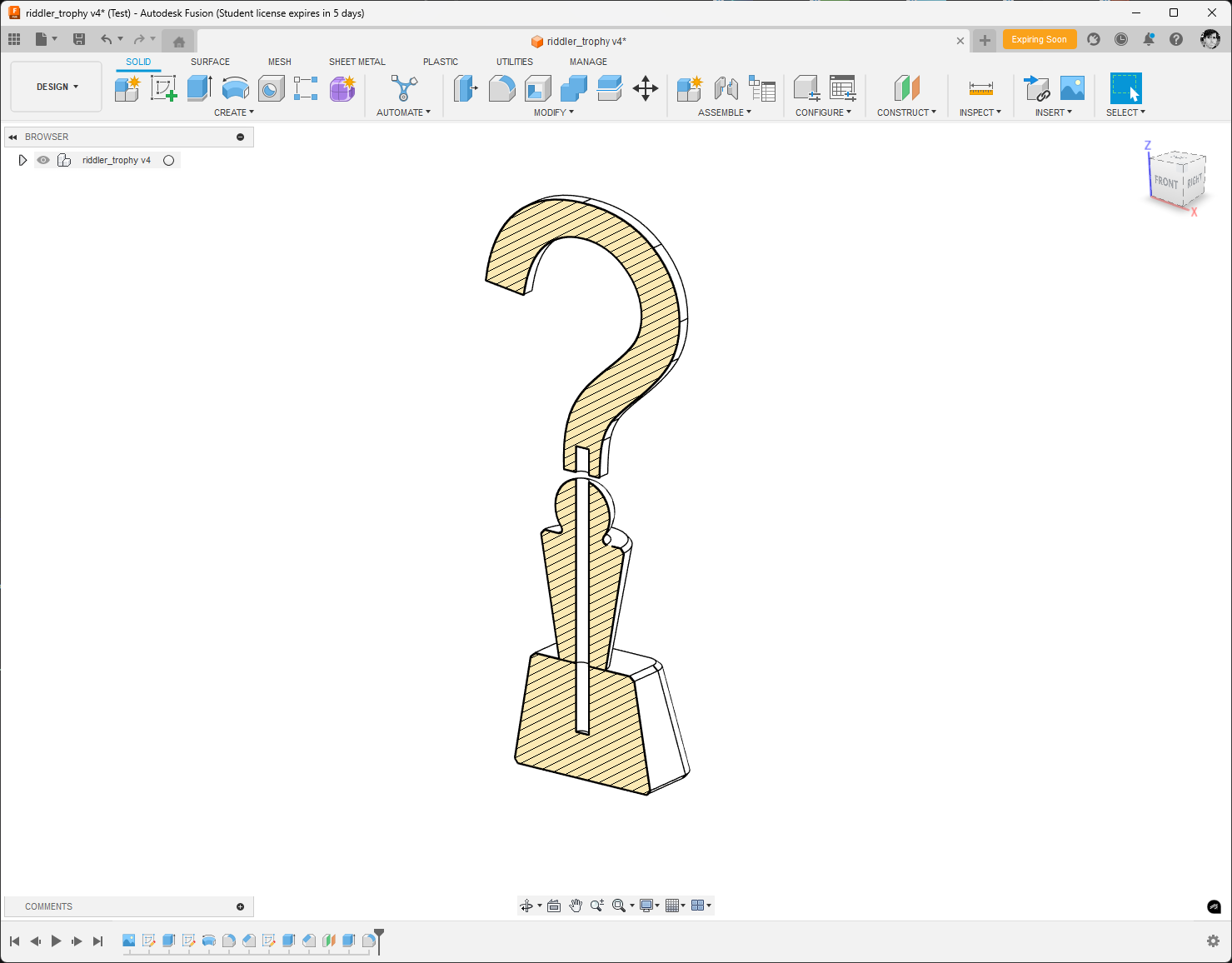Click the Home tab button
This screenshot has width=1232, height=963.
tap(178, 41)
